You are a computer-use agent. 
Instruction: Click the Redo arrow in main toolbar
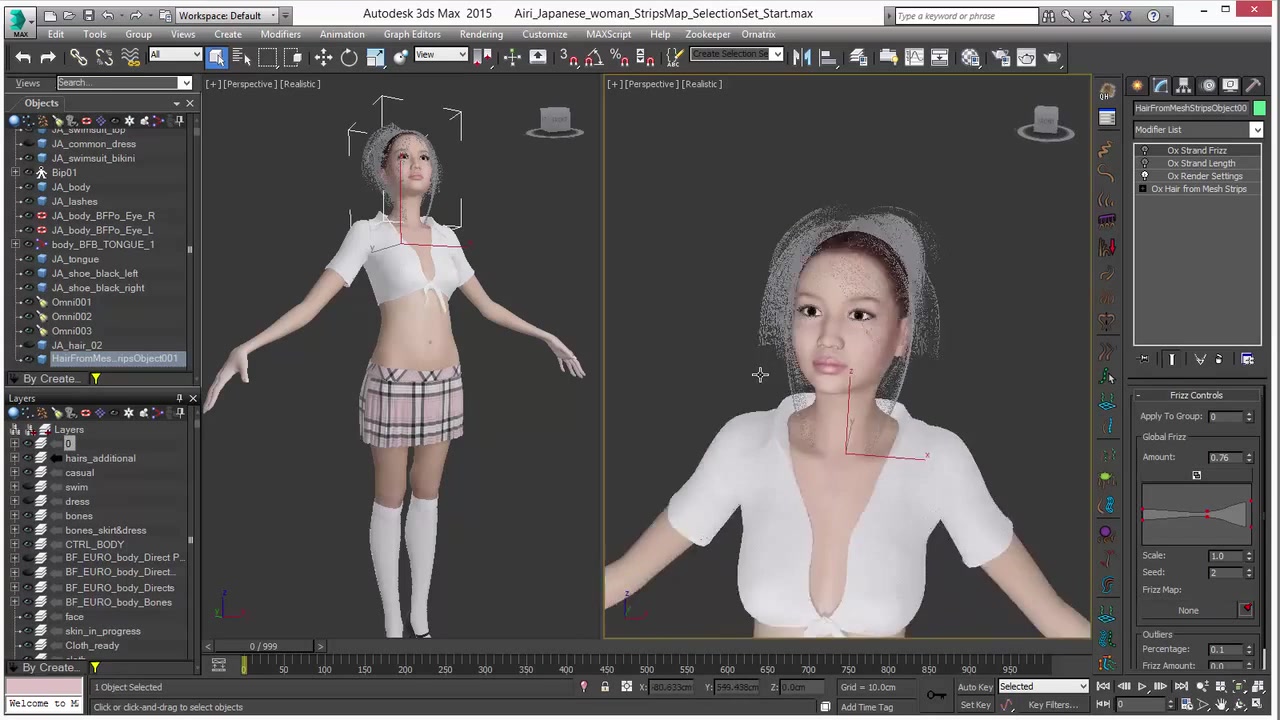click(x=50, y=57)
